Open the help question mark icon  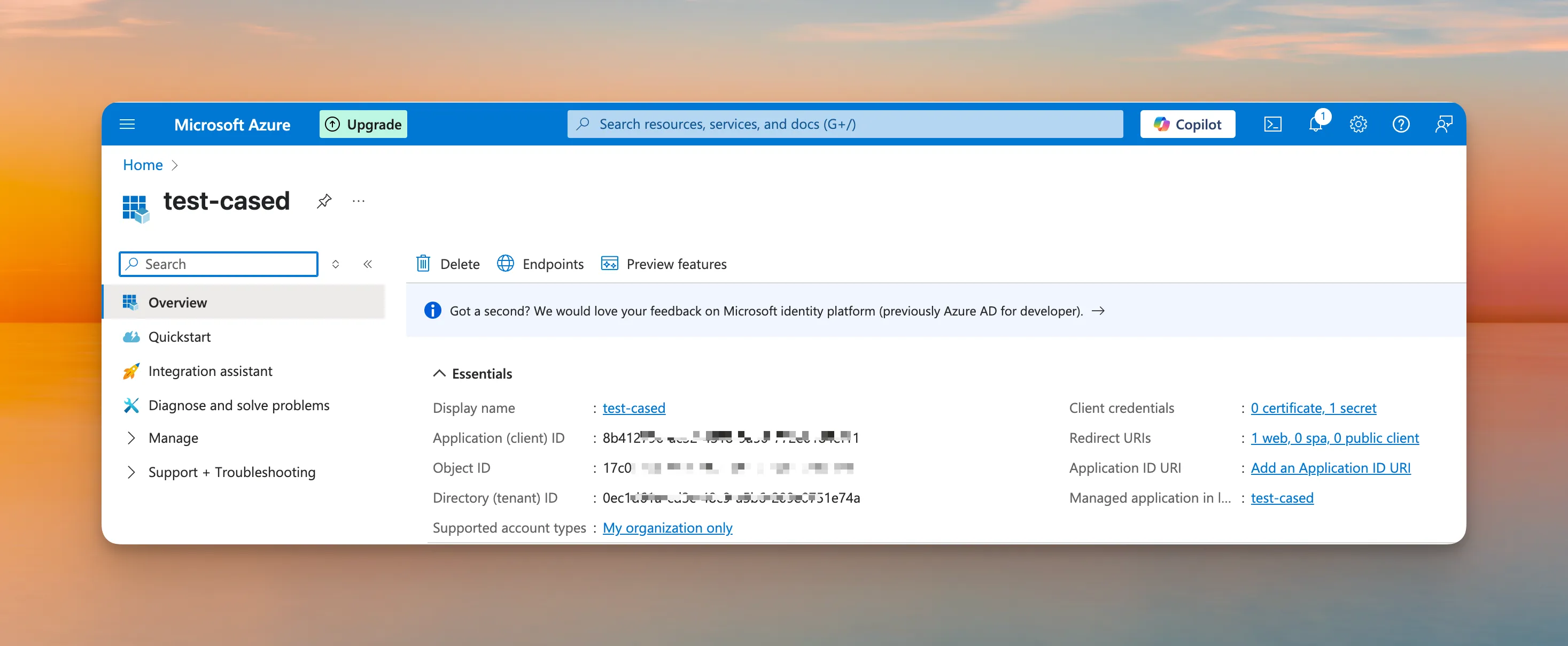[x=1401, y=124]
